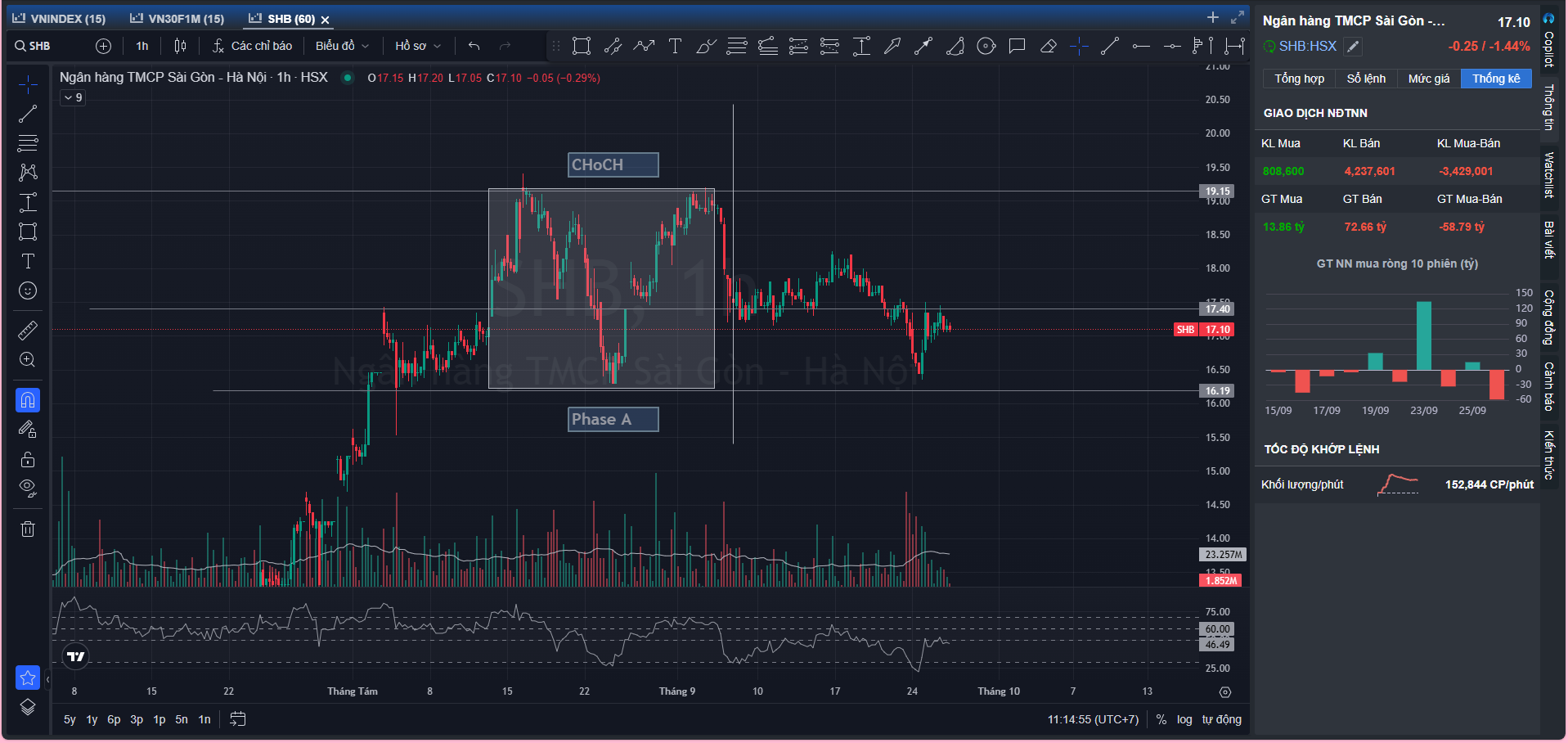The image size is (1568, 743).
Task: Select the trend line tool in left sidebar
Action: (28, 114)
